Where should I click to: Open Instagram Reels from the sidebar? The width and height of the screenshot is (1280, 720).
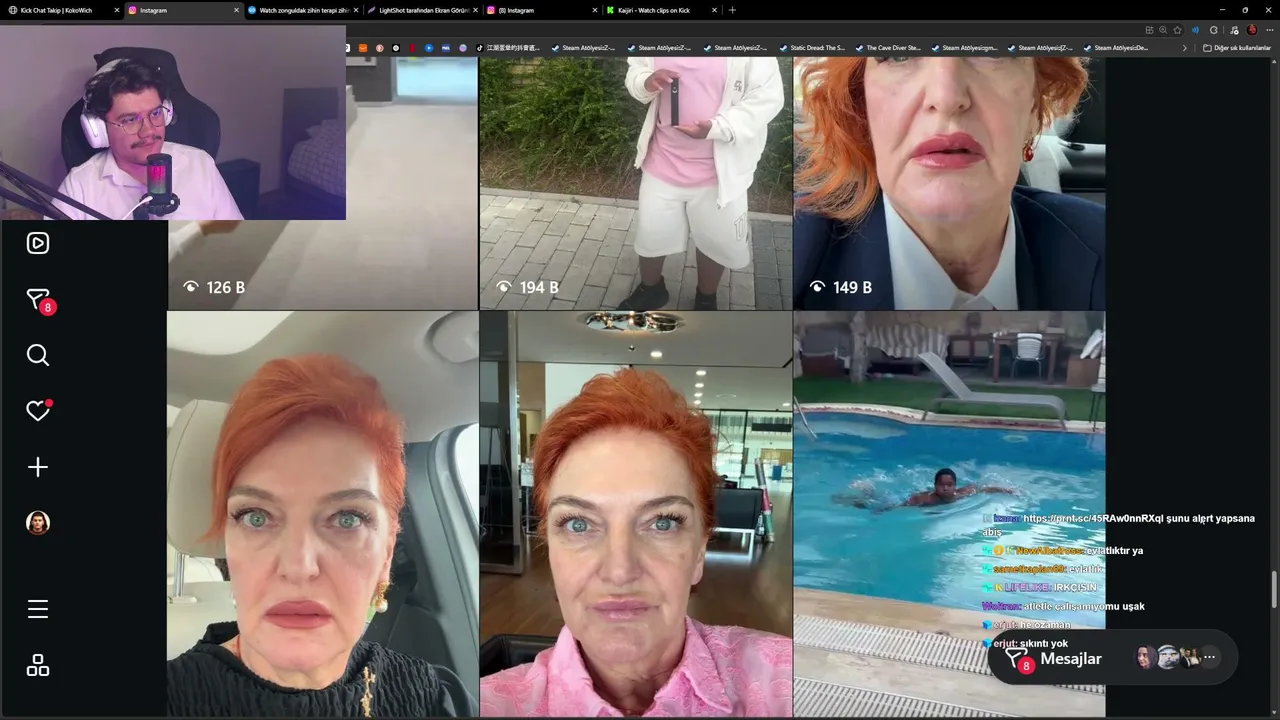(x=38, y=243)
